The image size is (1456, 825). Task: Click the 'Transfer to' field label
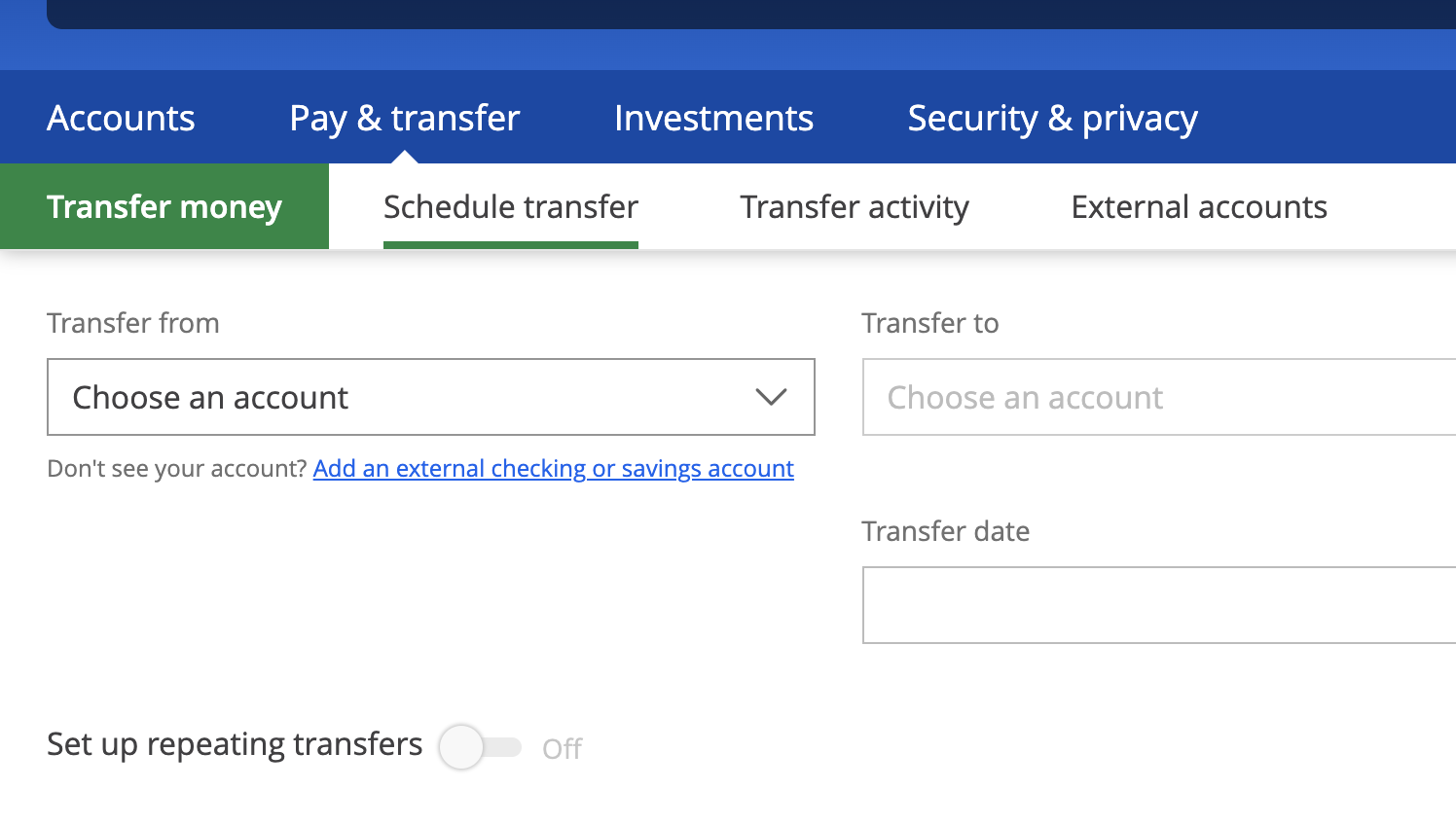click(x=930, y=323)
